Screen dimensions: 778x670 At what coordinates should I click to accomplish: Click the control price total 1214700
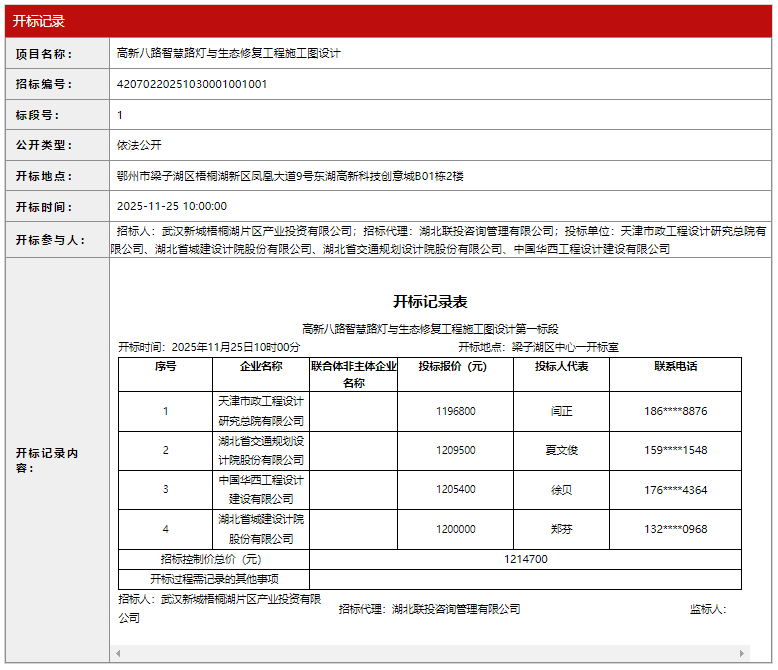tap(525, 559)
